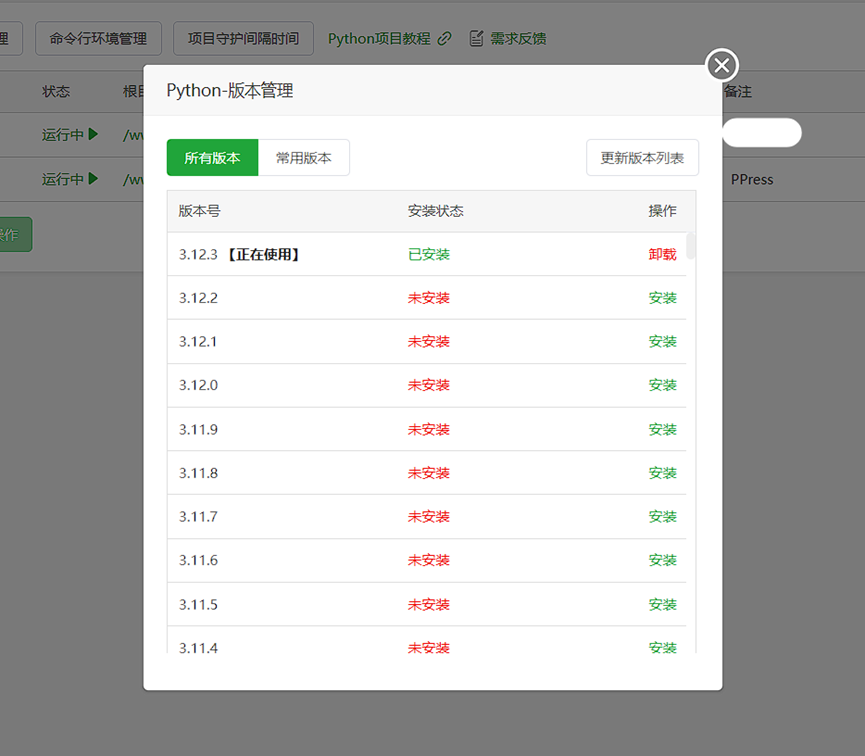Click the 安装状态 column header
This screenshot has height=756, width=865.
click(435, 211)
